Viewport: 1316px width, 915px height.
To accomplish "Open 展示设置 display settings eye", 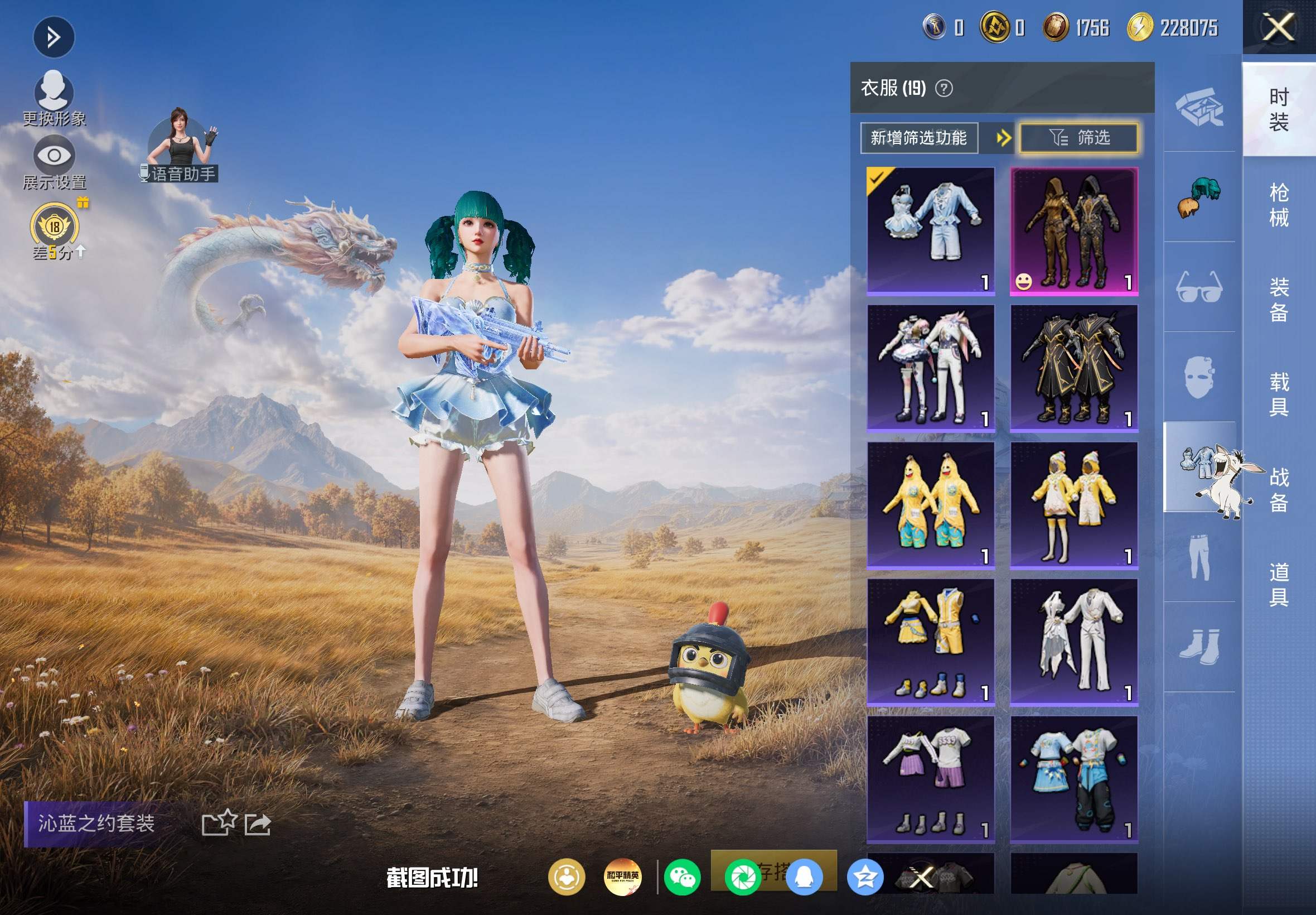I will pyautogui.click(x=54, y=162).
